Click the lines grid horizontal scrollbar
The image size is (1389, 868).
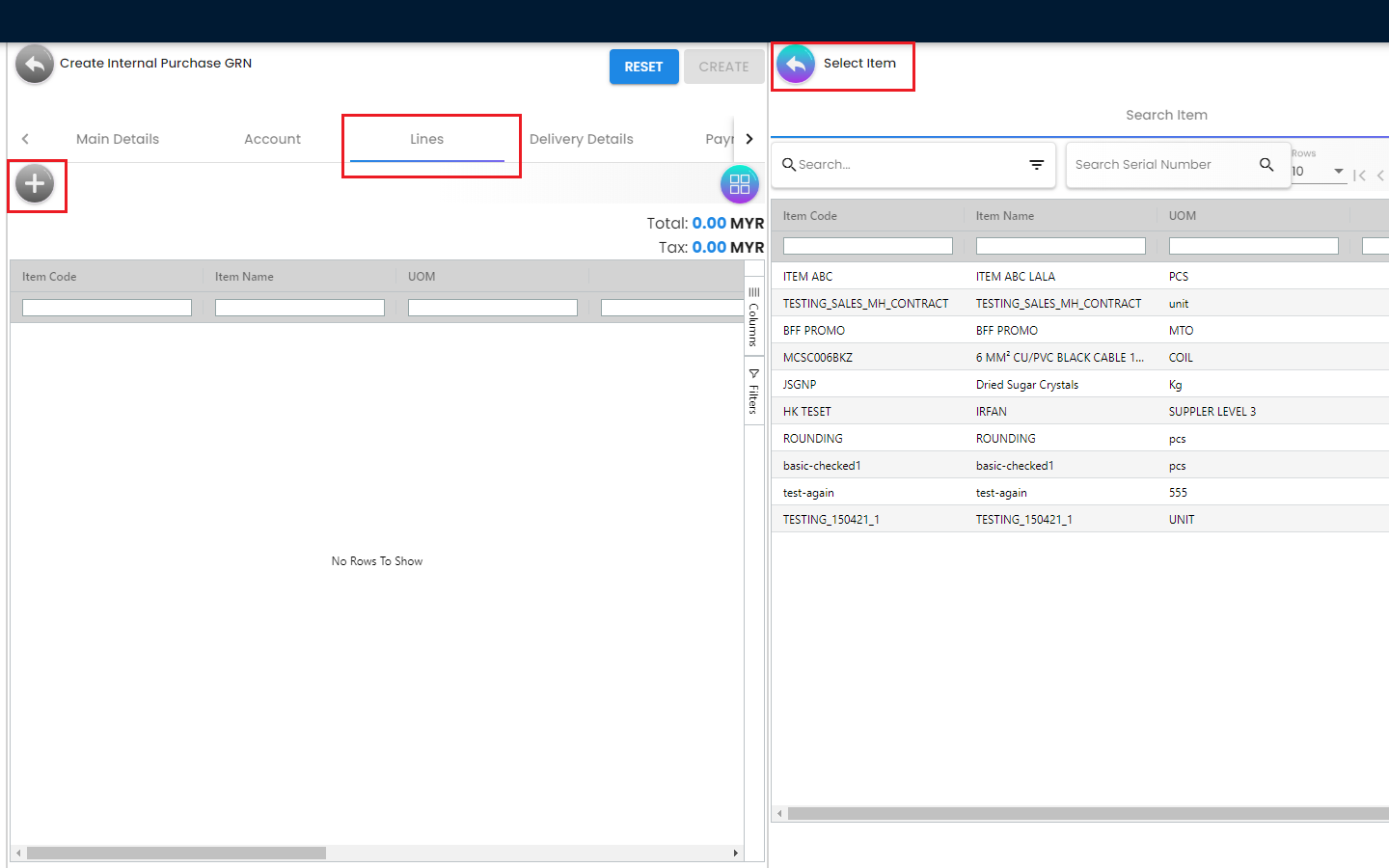(177, 854)
